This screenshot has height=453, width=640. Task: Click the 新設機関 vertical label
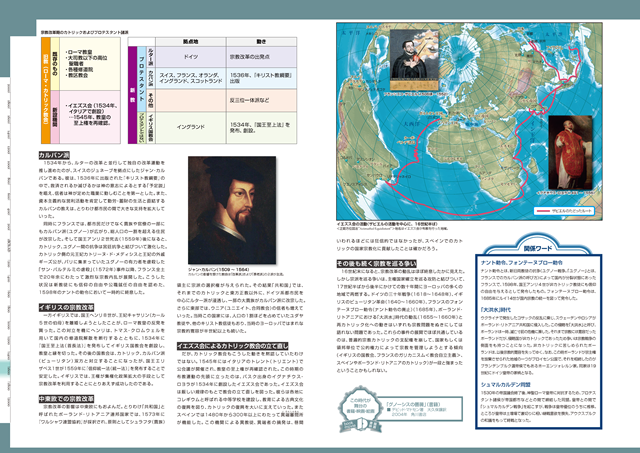point(55,117)
